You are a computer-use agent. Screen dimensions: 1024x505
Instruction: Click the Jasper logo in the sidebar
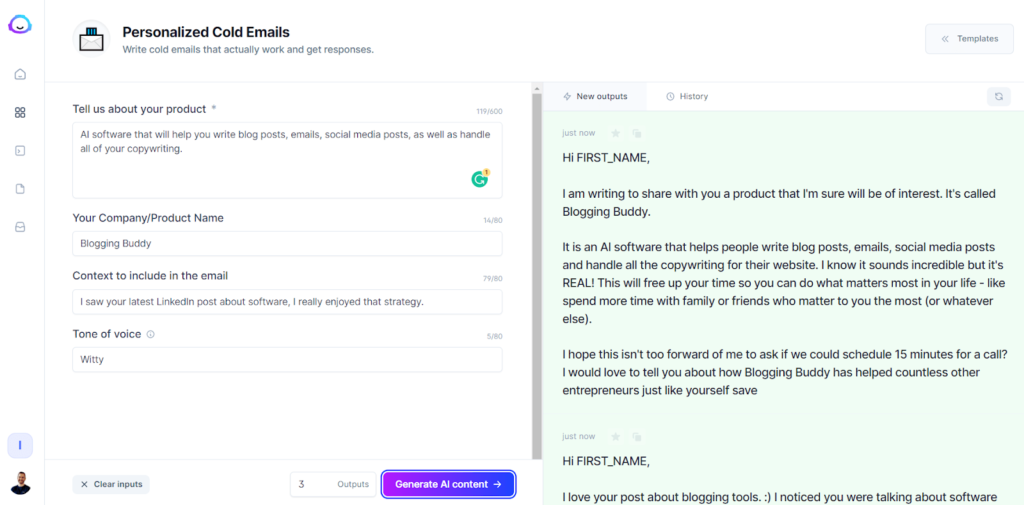[x=20, y=26]
